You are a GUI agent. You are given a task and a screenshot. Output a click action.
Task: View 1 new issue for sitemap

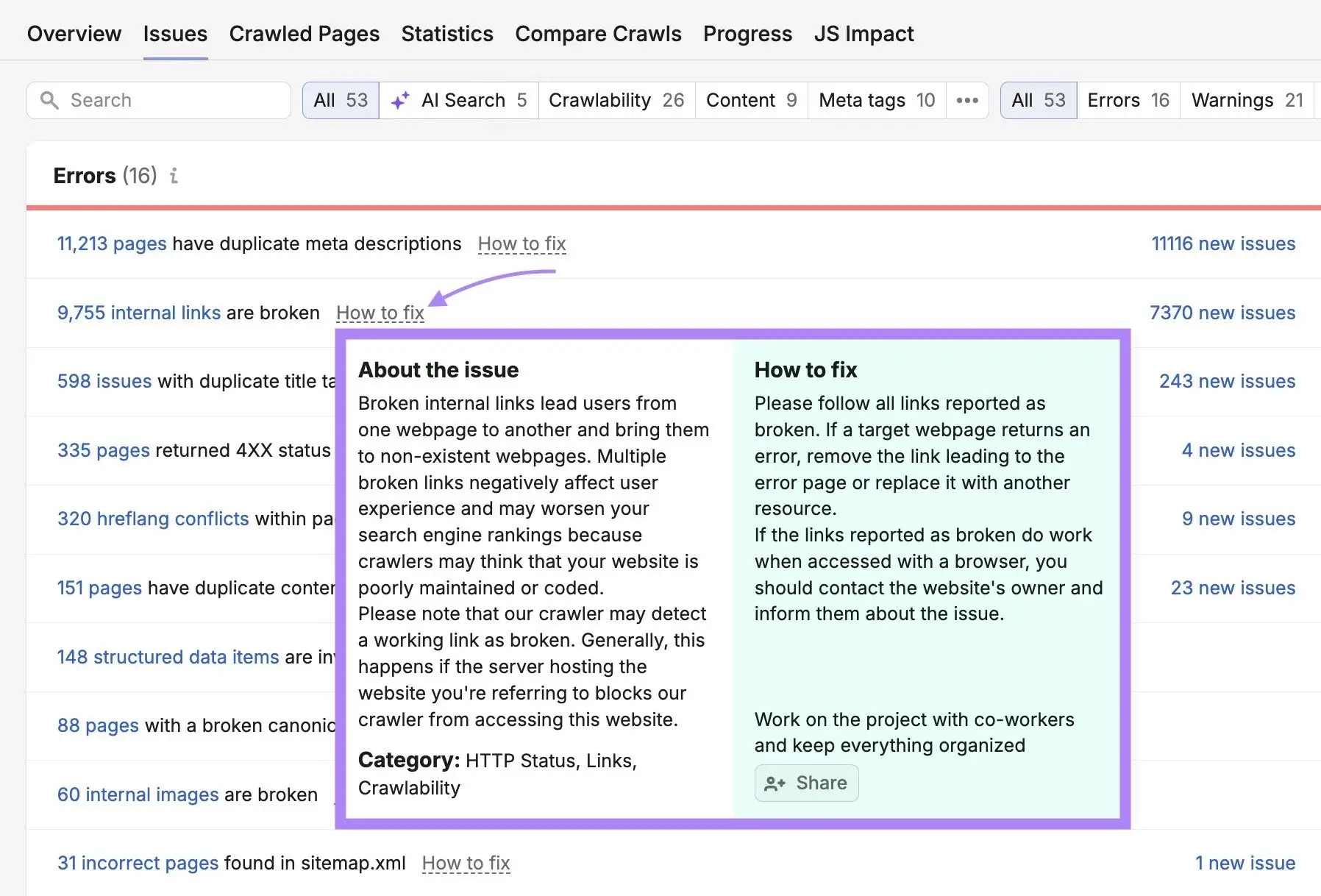pyautogui.click(x=1245, y=863)
